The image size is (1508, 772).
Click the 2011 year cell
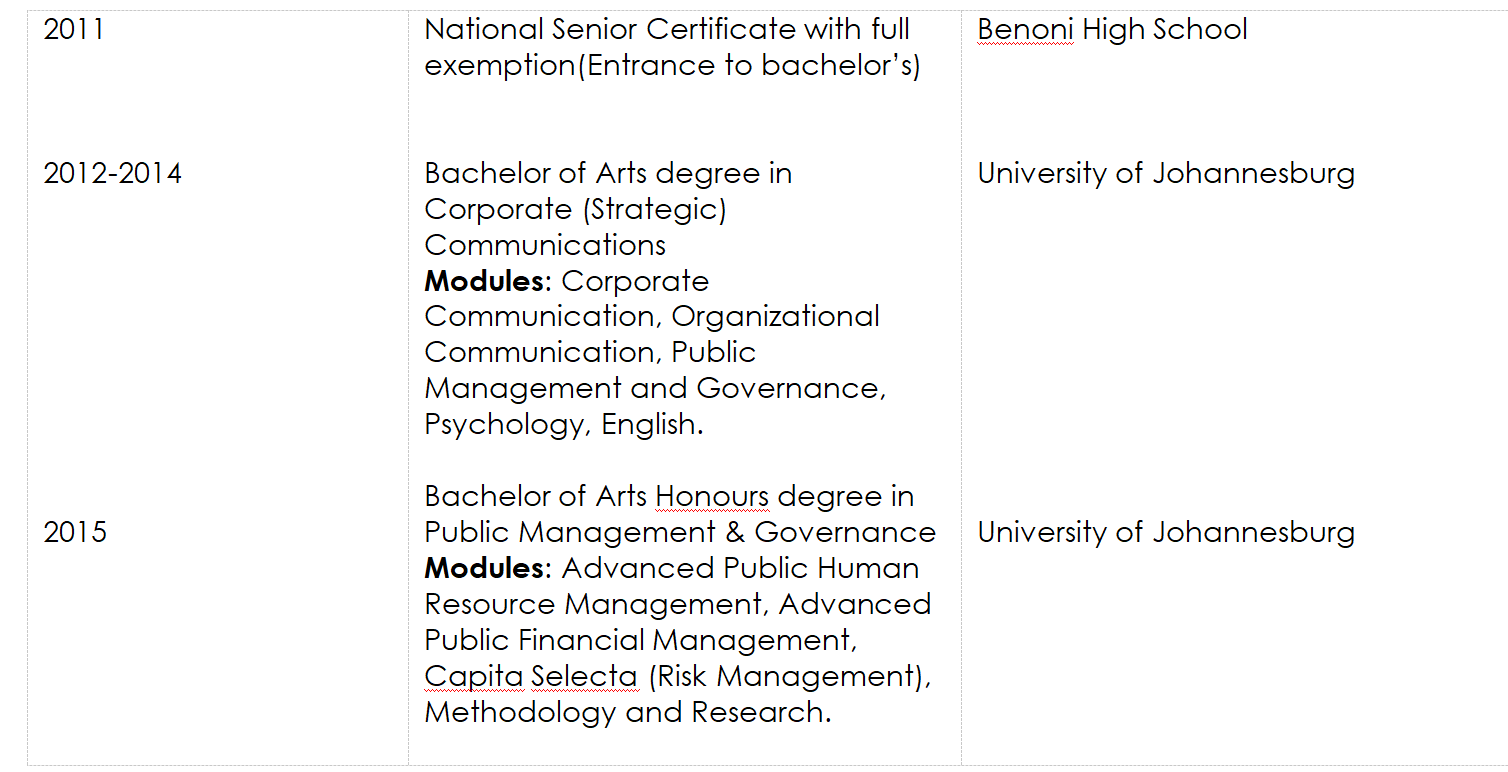[x=74, y=30]
